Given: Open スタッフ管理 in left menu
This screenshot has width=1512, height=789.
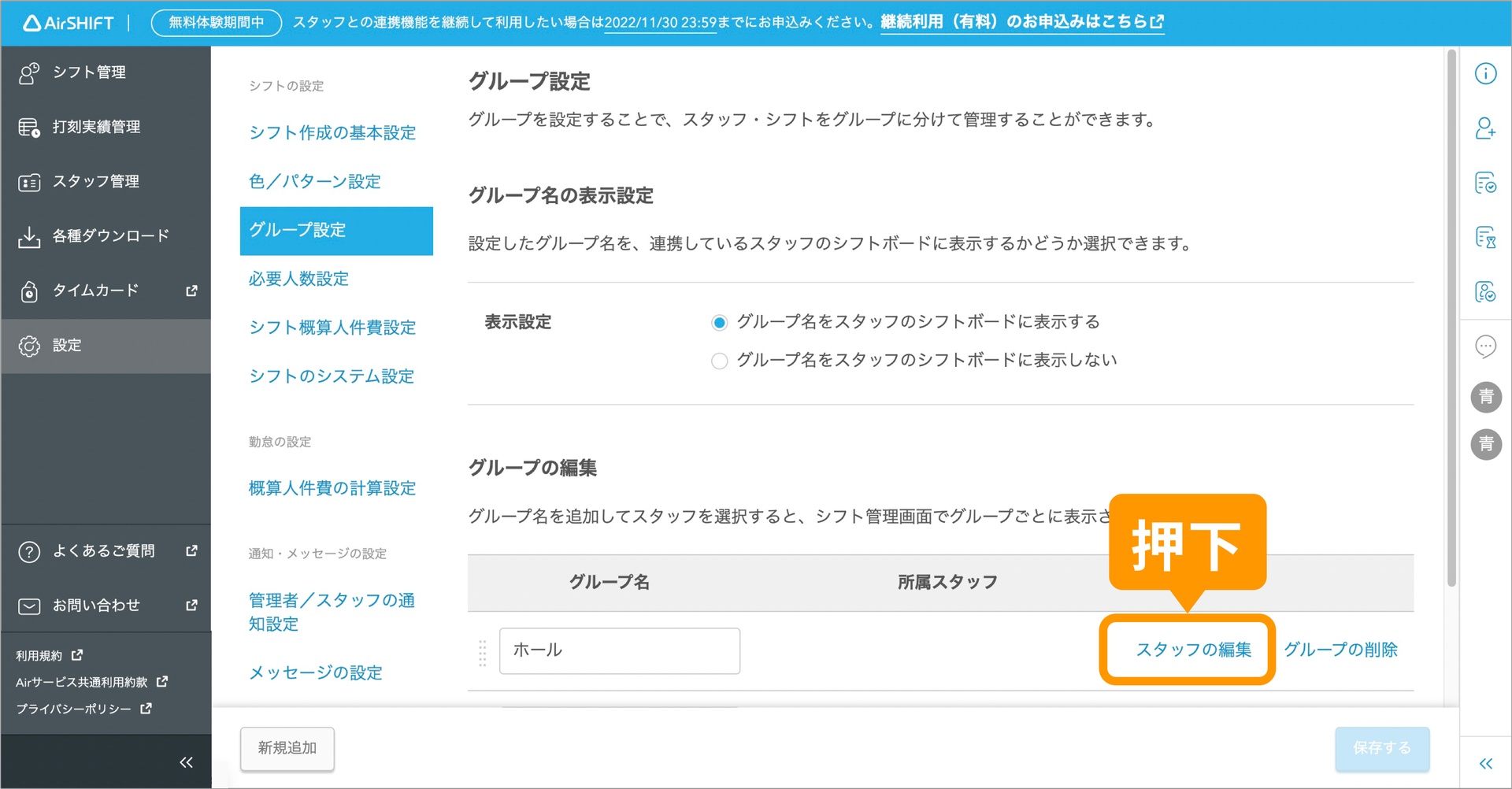Looking at the screenshot, I should pos(95,182).
